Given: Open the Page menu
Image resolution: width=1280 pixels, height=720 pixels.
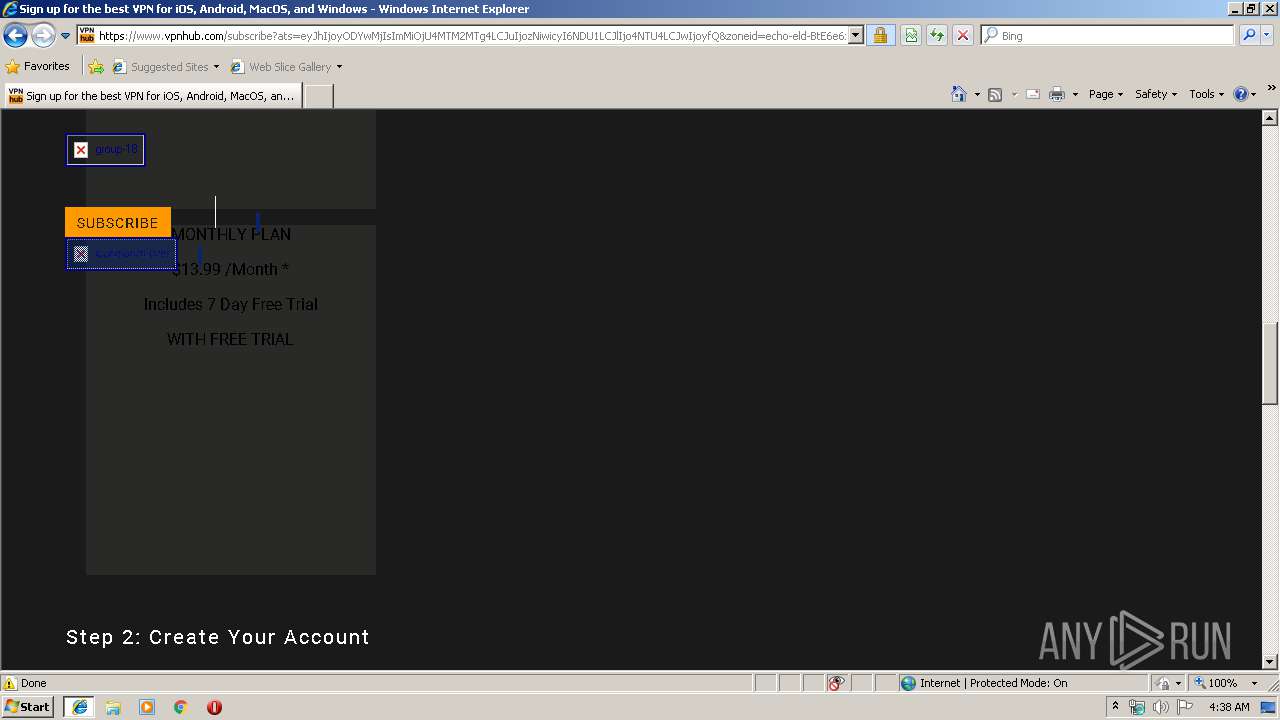Looking at the screenshot, I should 1106,94.
